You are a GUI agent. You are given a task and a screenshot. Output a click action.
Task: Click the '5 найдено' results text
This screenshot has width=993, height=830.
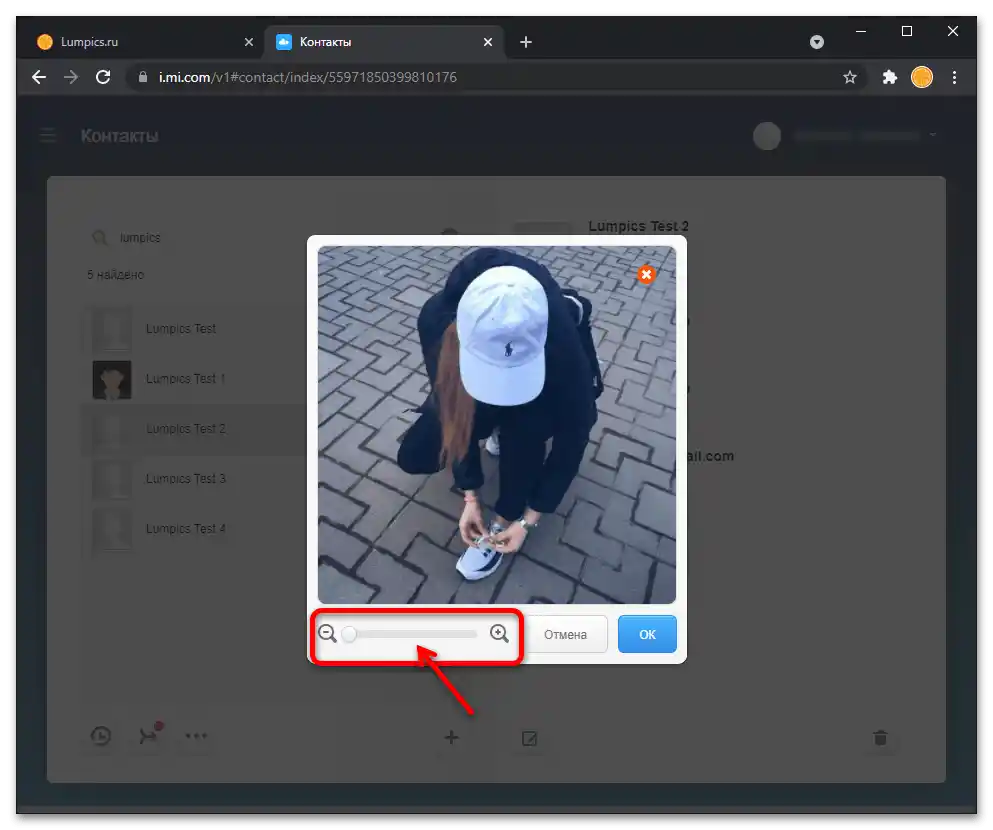[116, 275]
